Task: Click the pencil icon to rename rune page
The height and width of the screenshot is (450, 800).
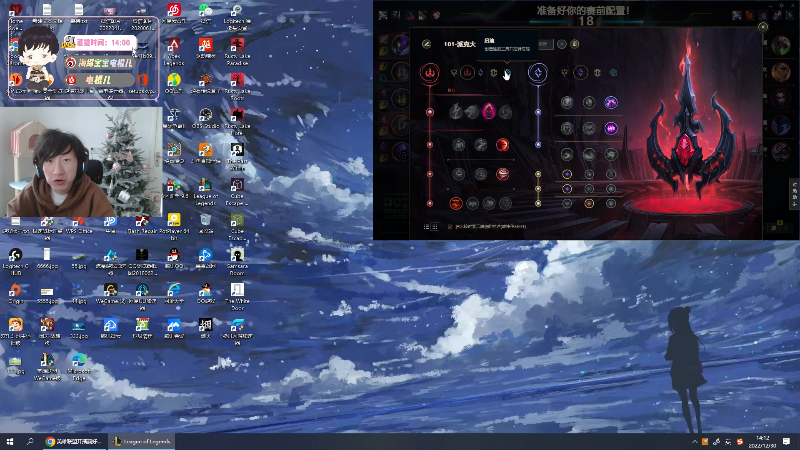Action: tap(427, 44)
